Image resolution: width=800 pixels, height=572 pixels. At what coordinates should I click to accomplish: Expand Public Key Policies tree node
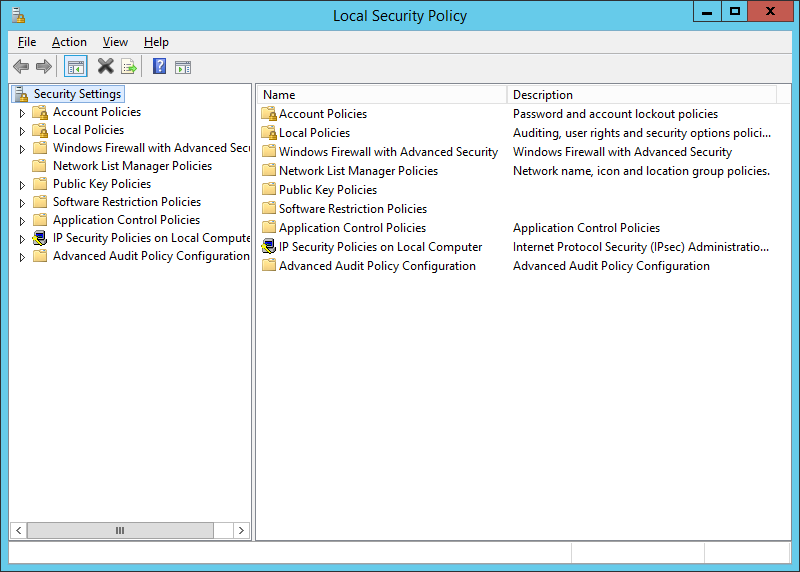pos(22,185)
